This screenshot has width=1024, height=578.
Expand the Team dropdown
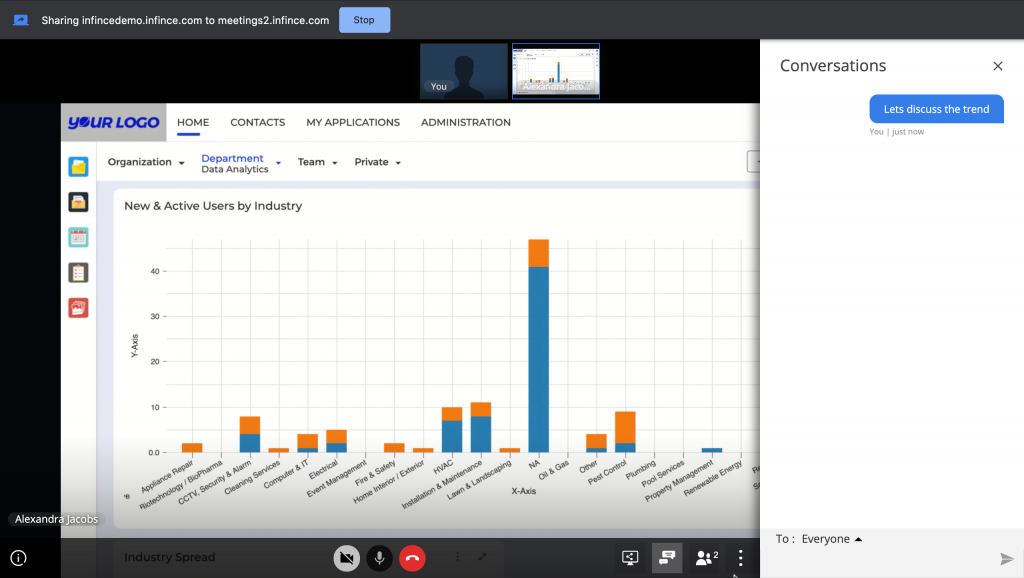[317, 162]
